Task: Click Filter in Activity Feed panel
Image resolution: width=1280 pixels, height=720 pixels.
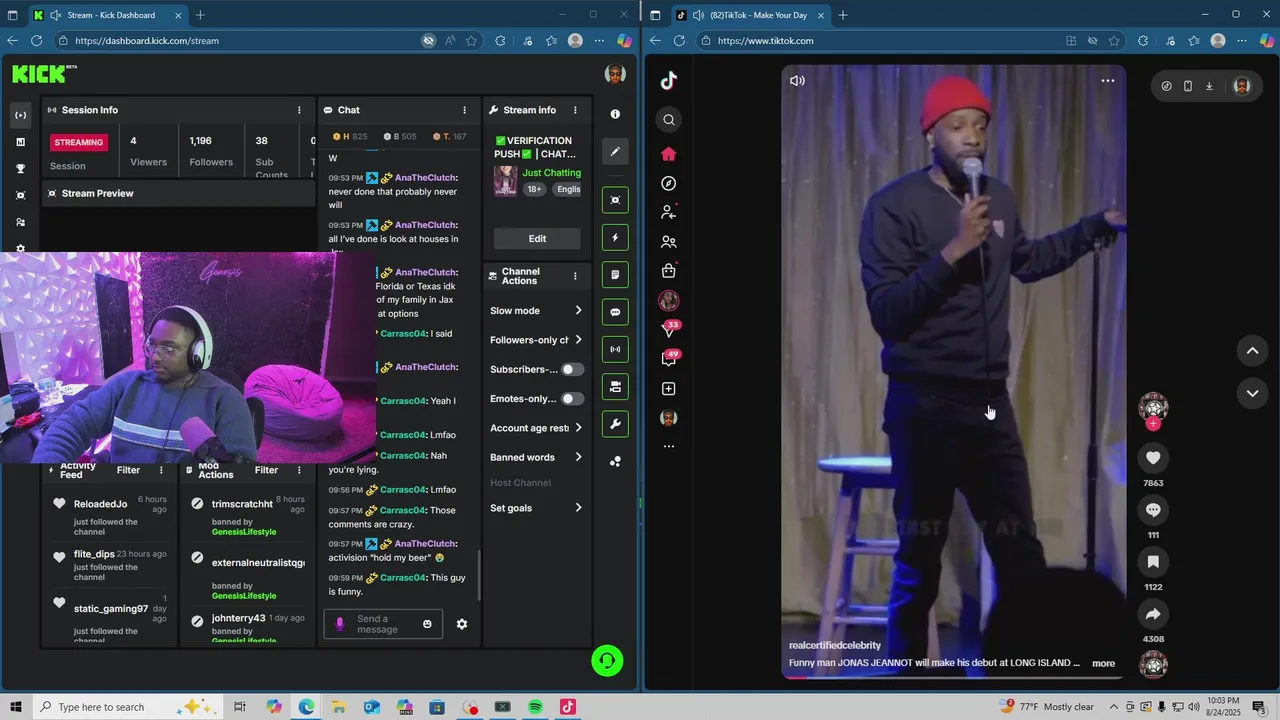Action: click(x=128, y=470)
